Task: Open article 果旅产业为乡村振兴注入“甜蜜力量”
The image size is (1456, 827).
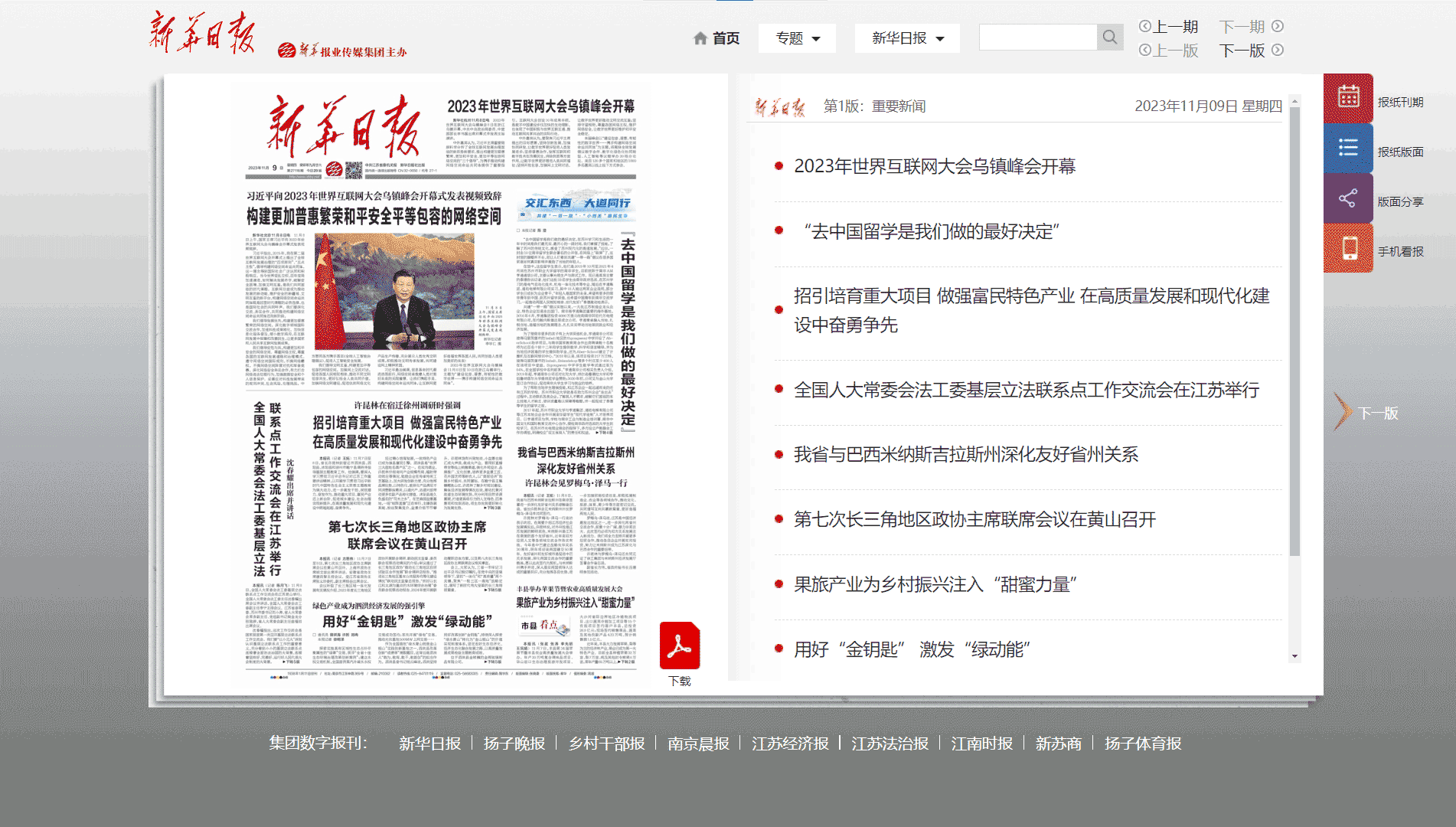Action: click(935, 584)
